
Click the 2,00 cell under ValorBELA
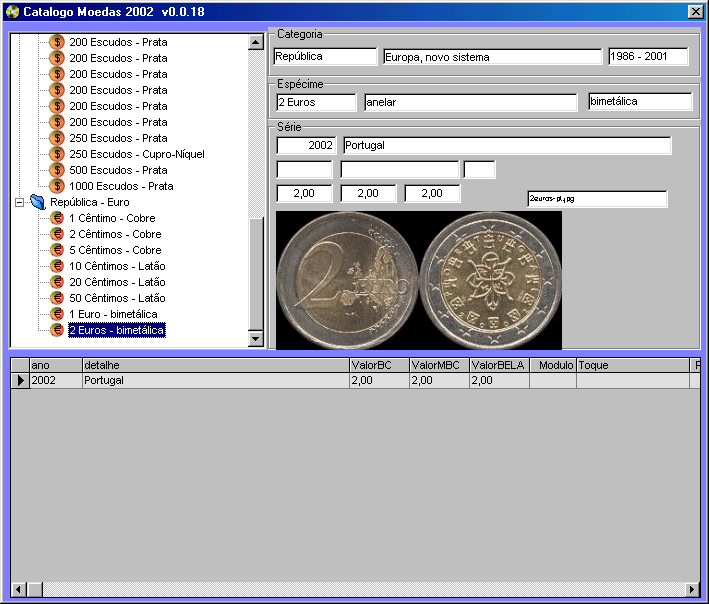(500, 381)
